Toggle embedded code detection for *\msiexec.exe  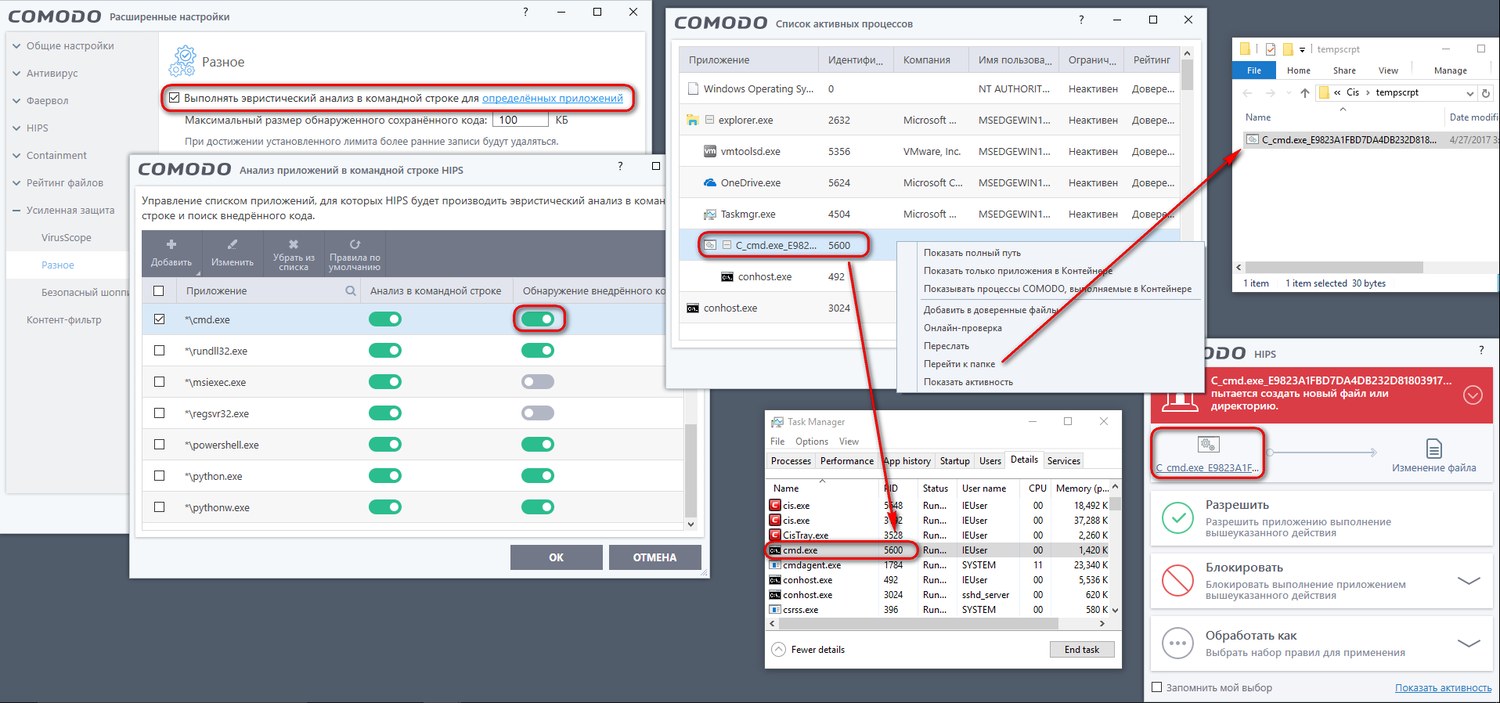click(537, 382)
